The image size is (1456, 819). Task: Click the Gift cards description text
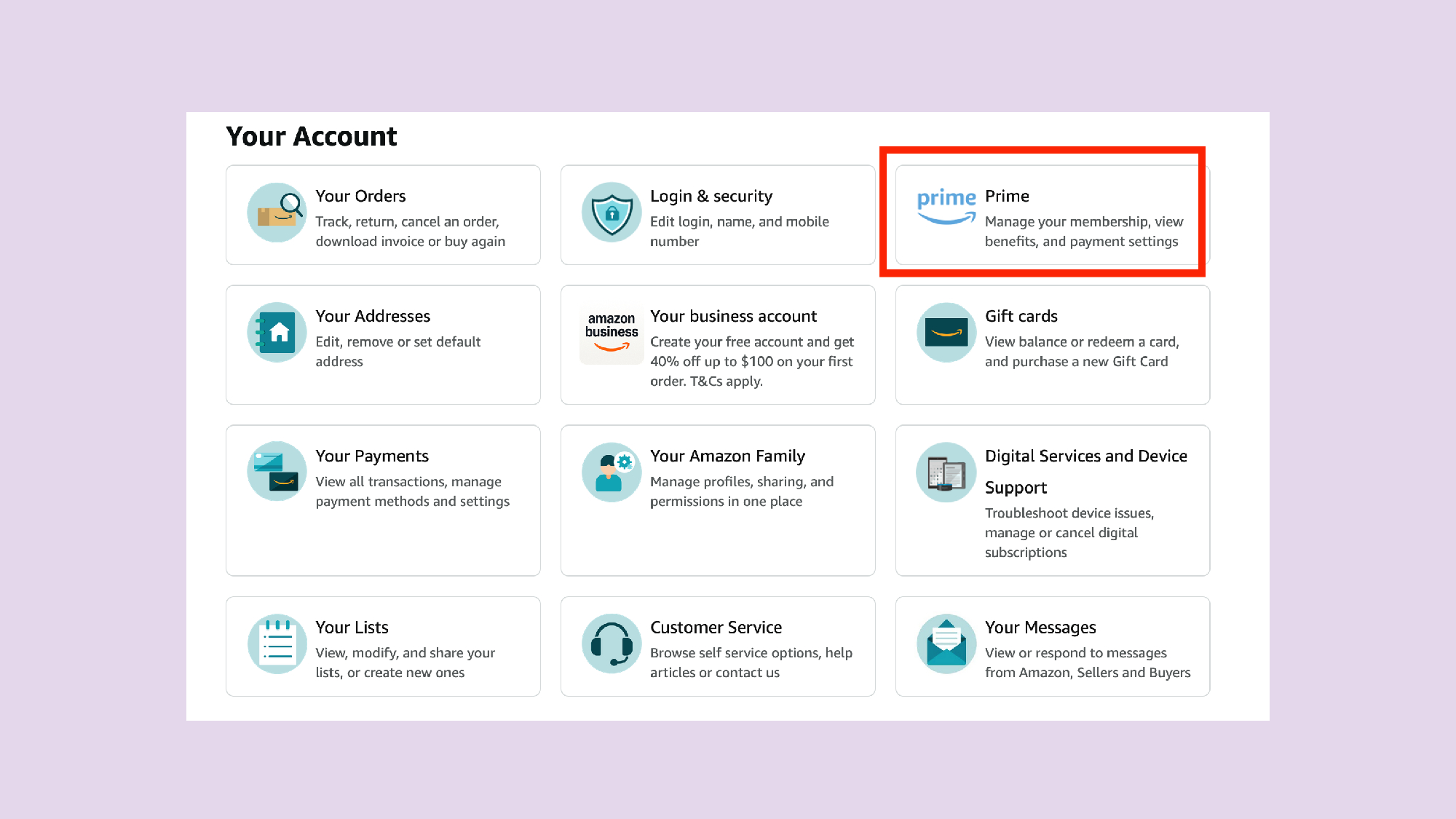click(1081, 352)
